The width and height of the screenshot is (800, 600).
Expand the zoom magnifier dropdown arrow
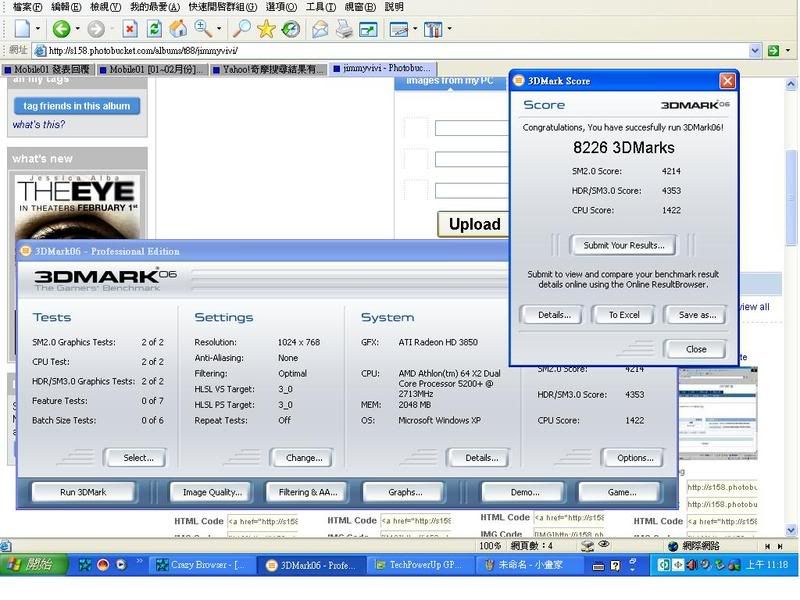[218, 29]
